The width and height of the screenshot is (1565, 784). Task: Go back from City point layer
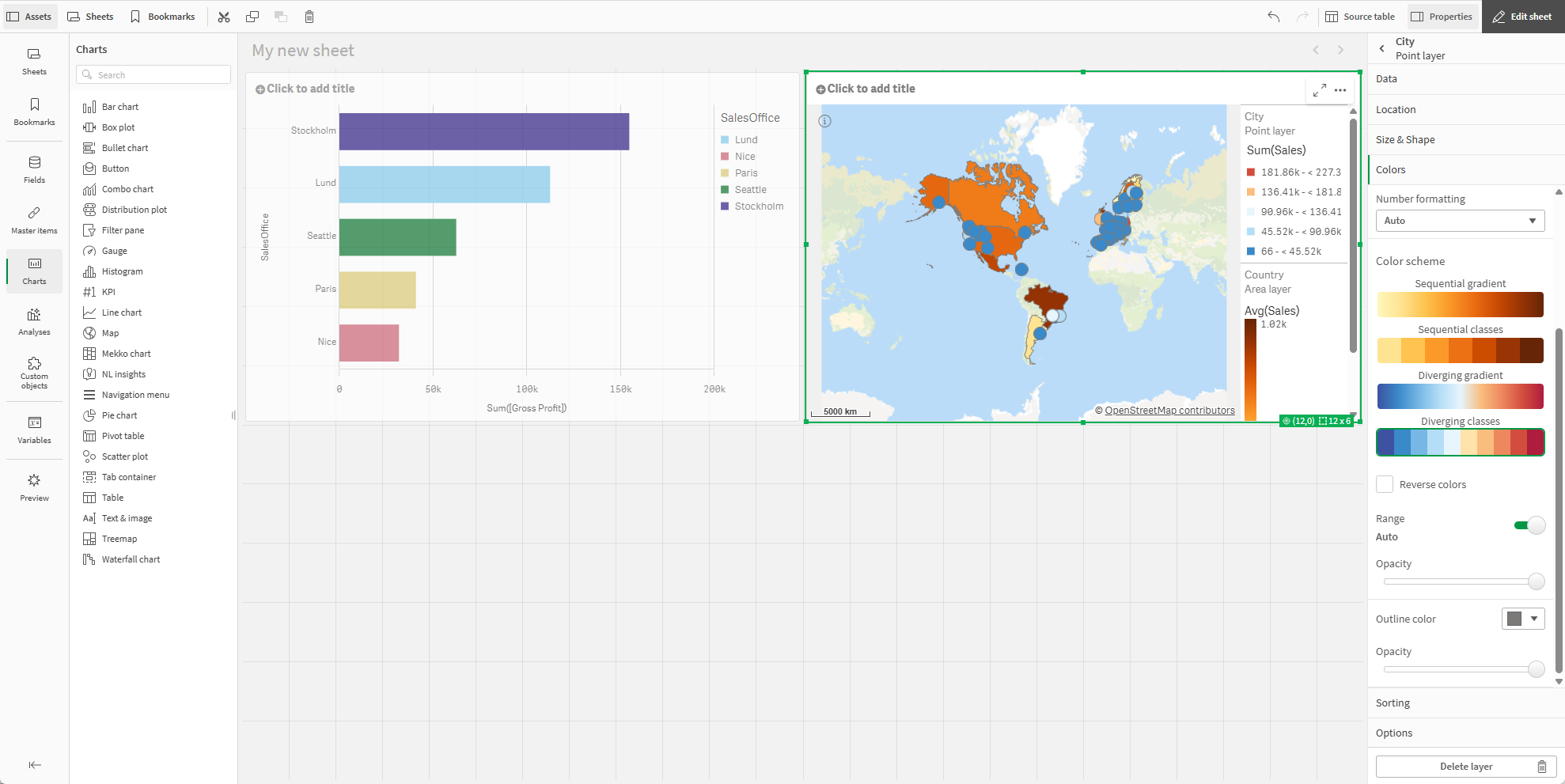pos(1382,48)
